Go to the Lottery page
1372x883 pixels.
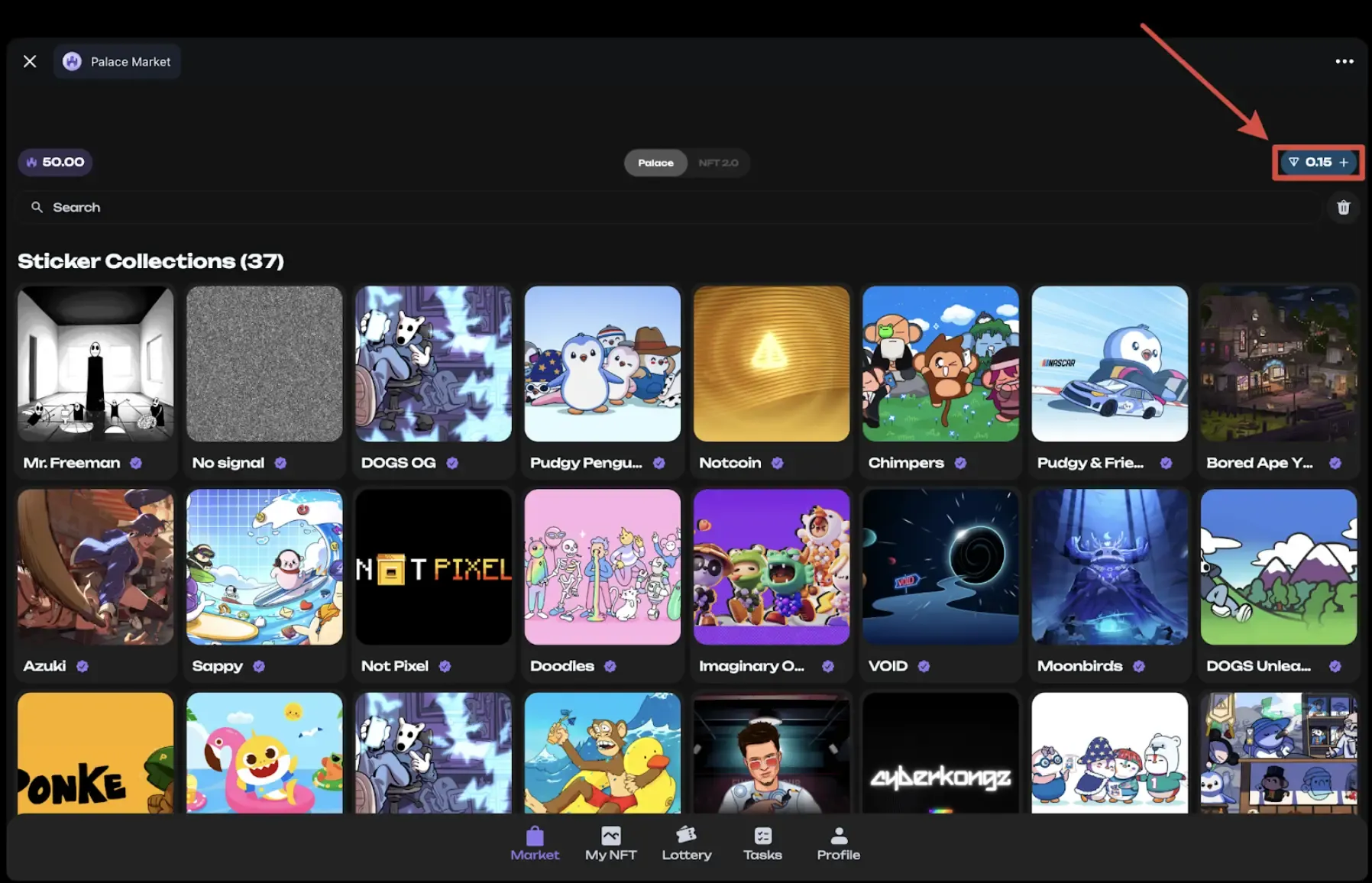(686, 843)
